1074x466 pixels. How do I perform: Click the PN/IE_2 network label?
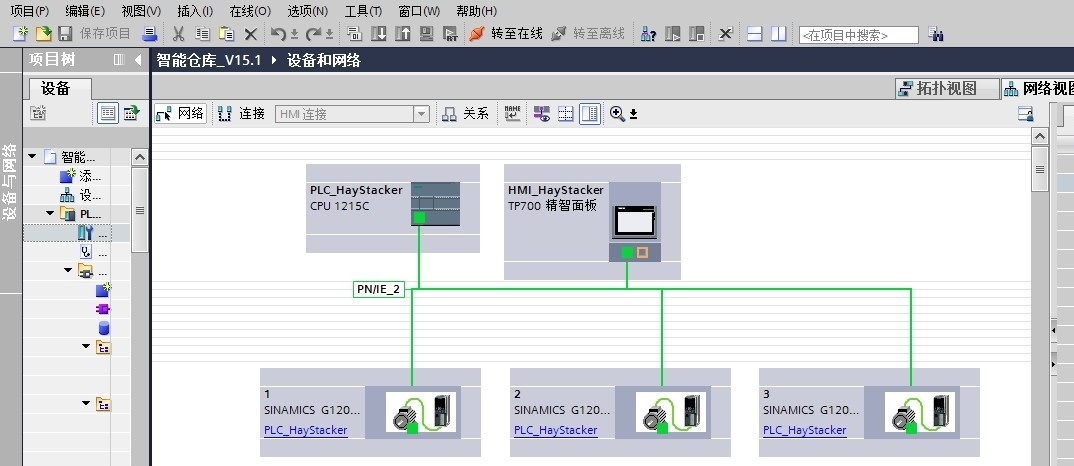(x=378, y=289)
